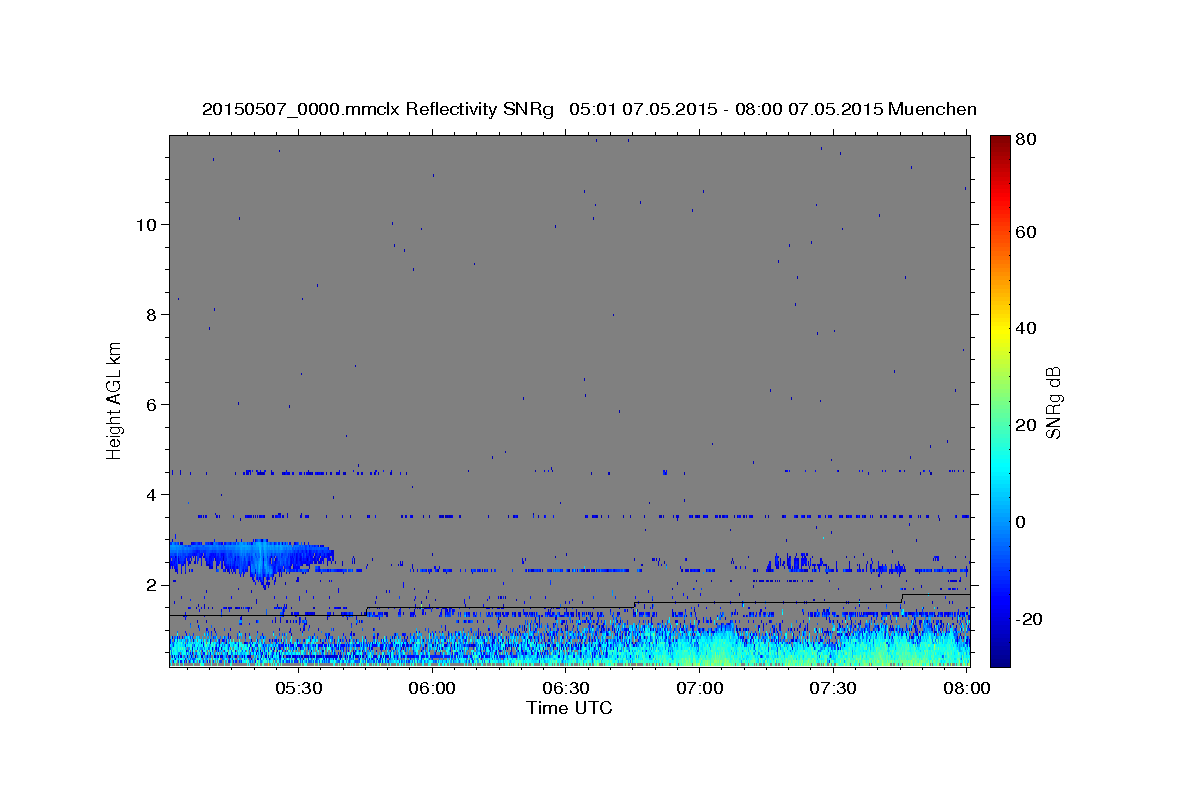The height and width of the screenshot is (800, 1200).
Task: Click the colorbar value 0
Action: click(1021, 522)
